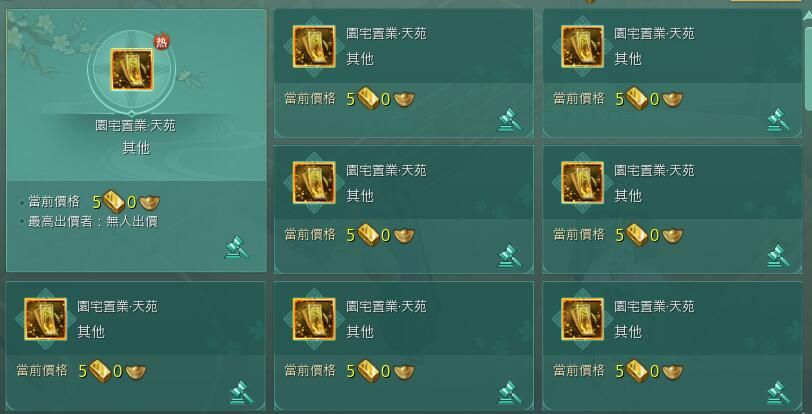This screenshot has height=414, width=812.
Task: Click the gavel icon in the middle-right auction card
Action: (x=778, y=256)
